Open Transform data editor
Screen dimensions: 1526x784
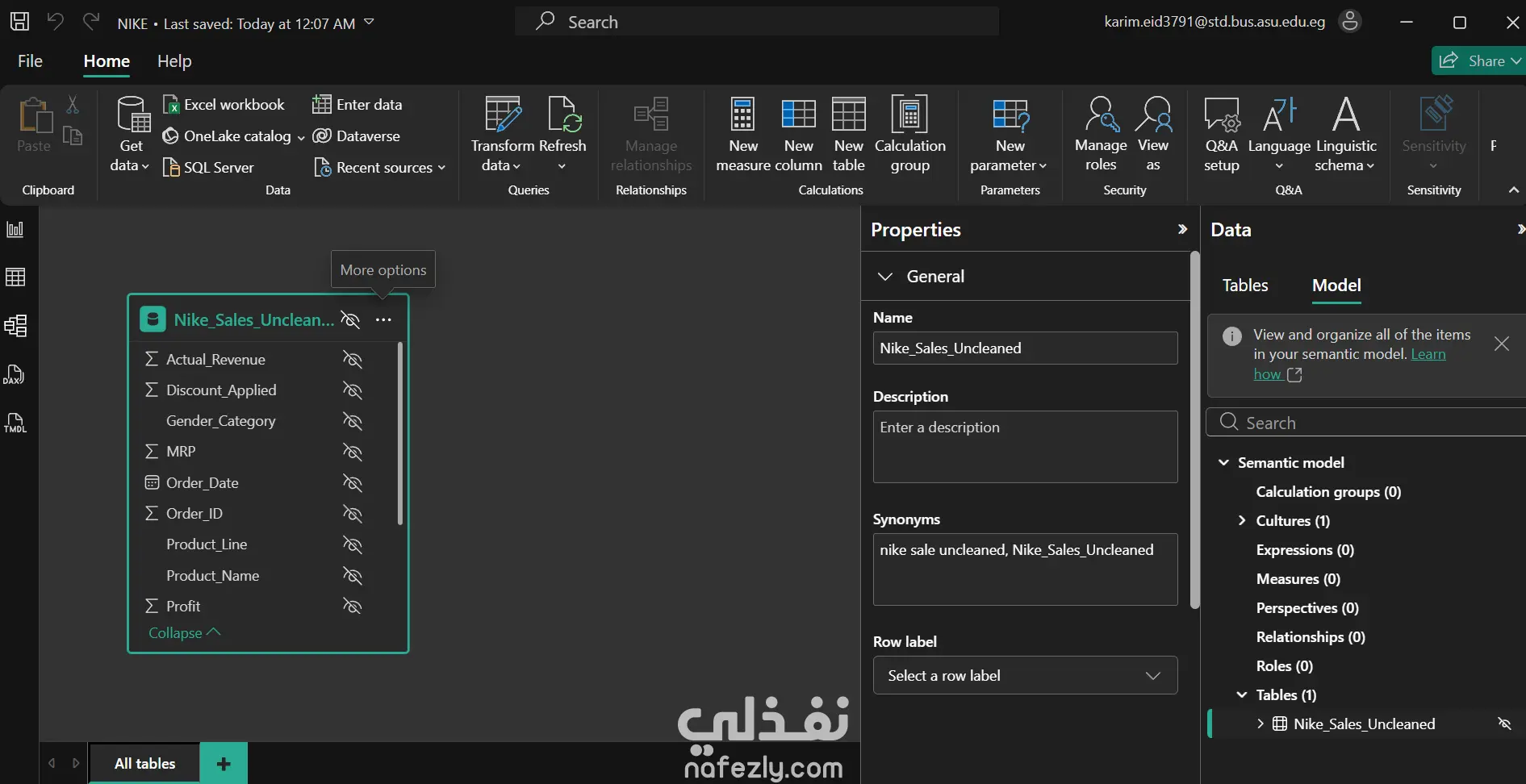click(x=503, y=134)
